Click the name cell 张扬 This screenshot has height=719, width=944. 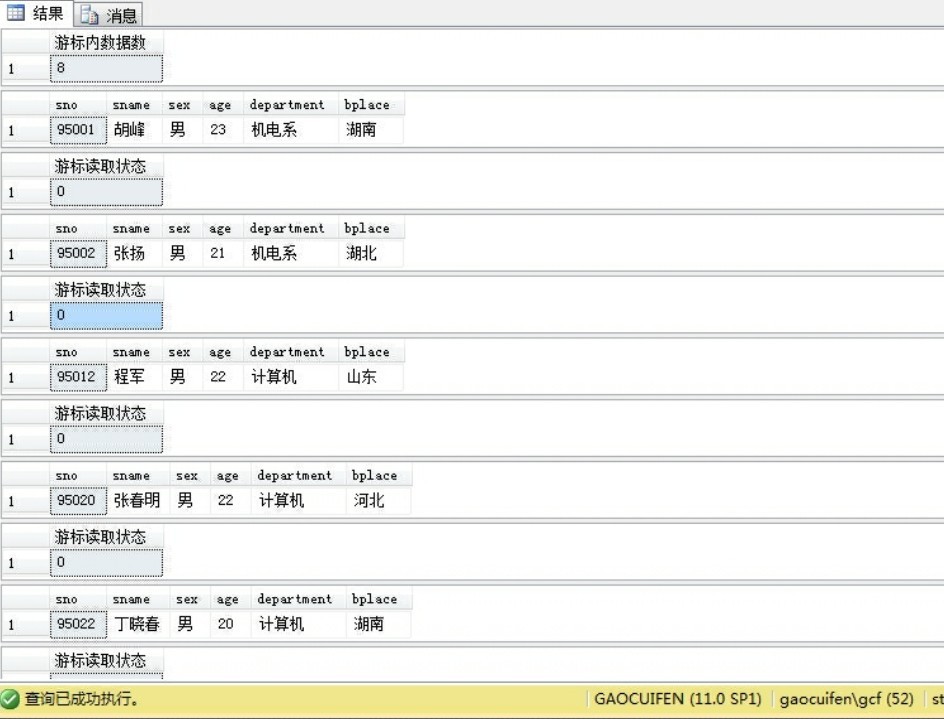pos(134,254)
